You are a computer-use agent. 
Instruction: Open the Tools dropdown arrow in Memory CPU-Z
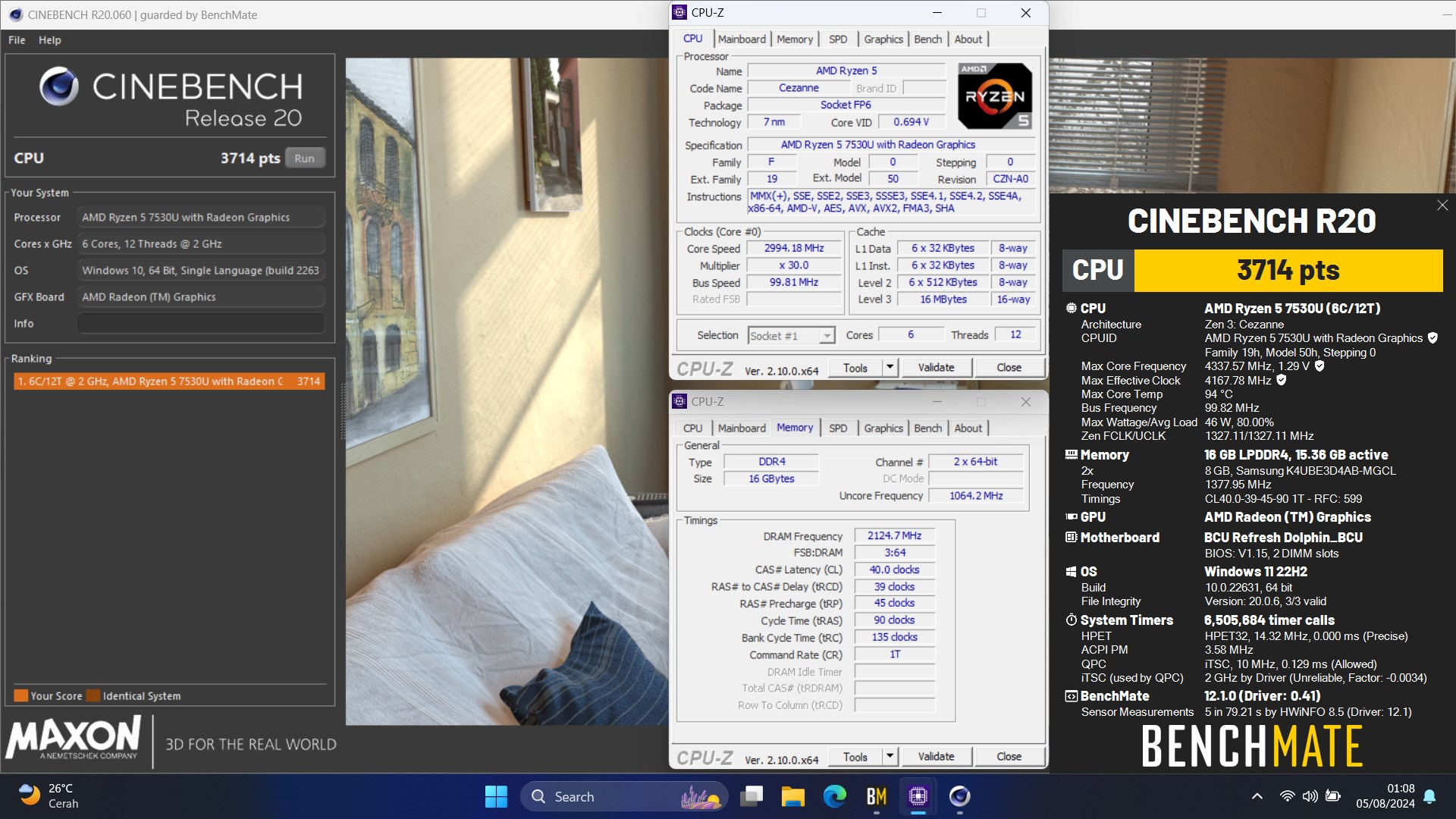click(x=890, y=757)
